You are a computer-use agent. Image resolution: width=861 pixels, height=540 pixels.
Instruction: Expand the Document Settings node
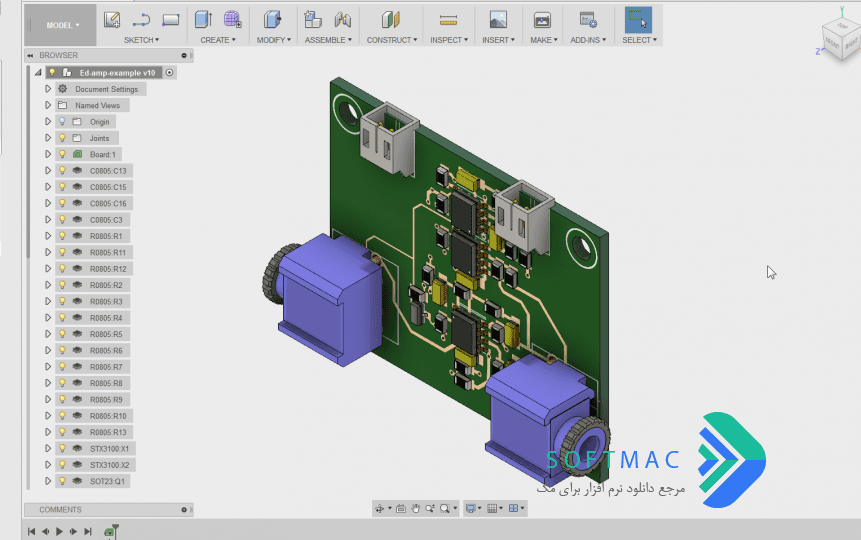(48, 89)
